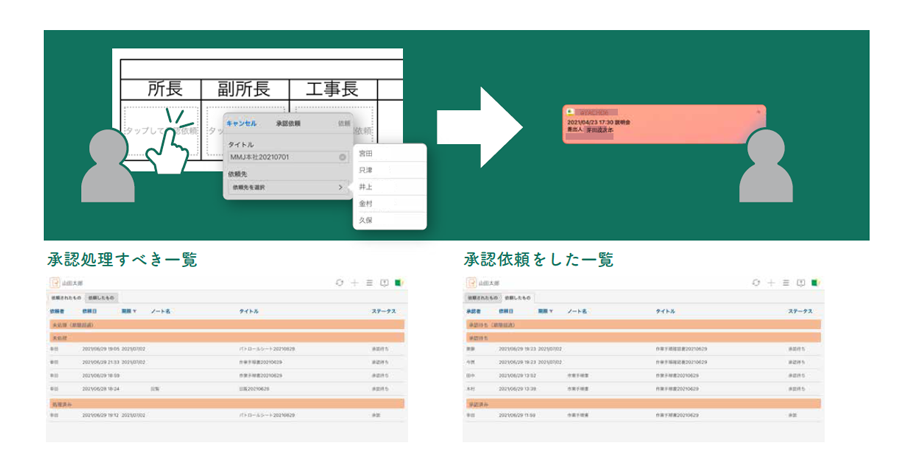This screenshot has height=476, width=920.
Task: Switch to 依頼したもの tab in 承認処理すべき一覧
Action: (102, 298)
